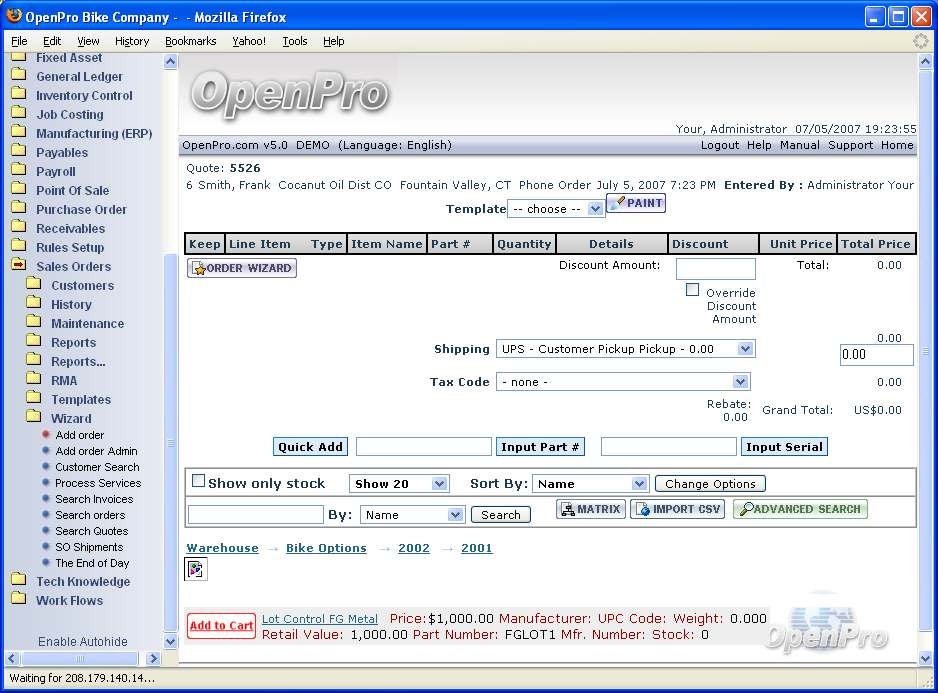Screen dimensions: 938x693
Task: Click the Paint button with brush icon
Action: (636, 203)
